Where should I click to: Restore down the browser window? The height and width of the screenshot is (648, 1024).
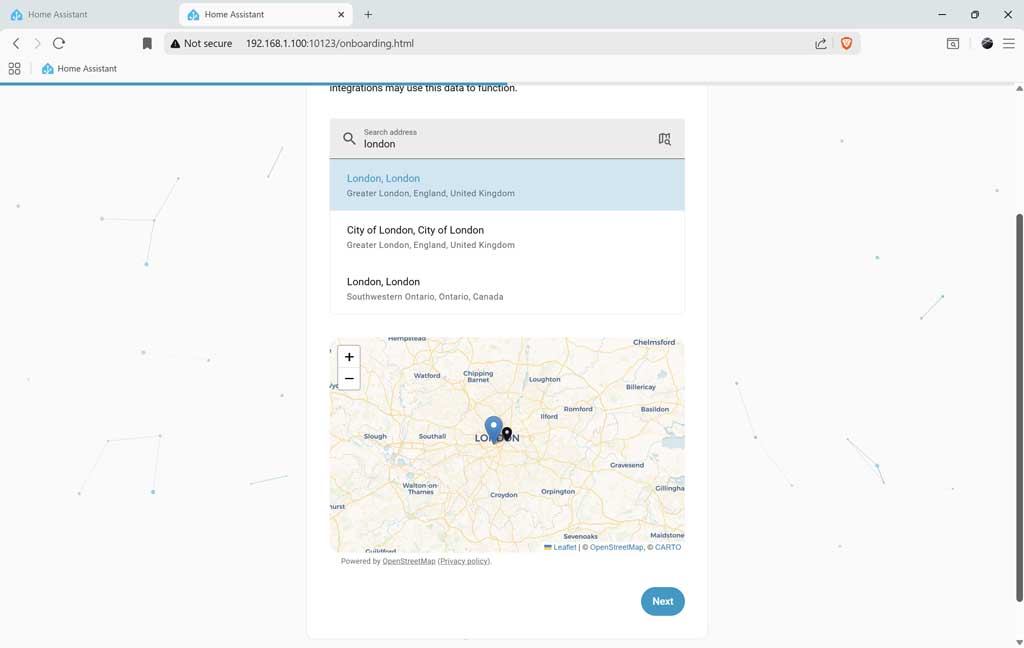tap(974, 14)
